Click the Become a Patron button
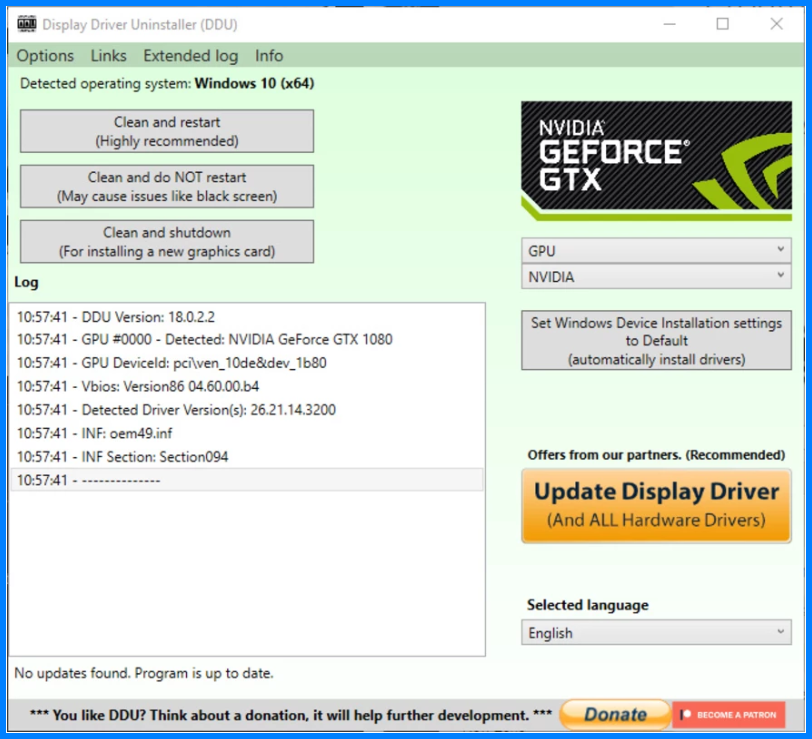This screenshot has height=739, width=812. (x=728, y=715)
